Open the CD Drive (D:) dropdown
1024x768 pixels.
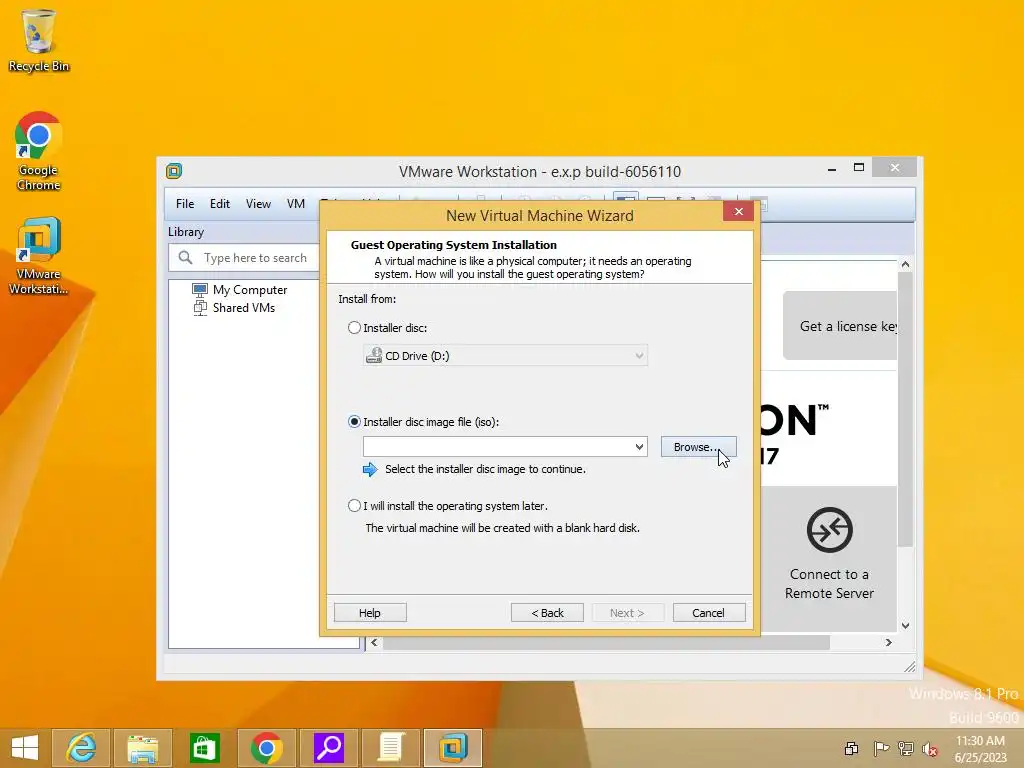505,356
